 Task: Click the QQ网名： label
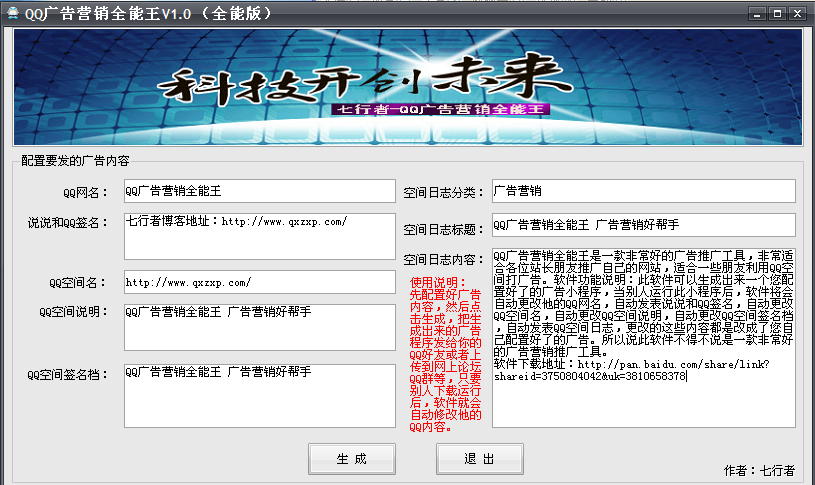(85, 192)
